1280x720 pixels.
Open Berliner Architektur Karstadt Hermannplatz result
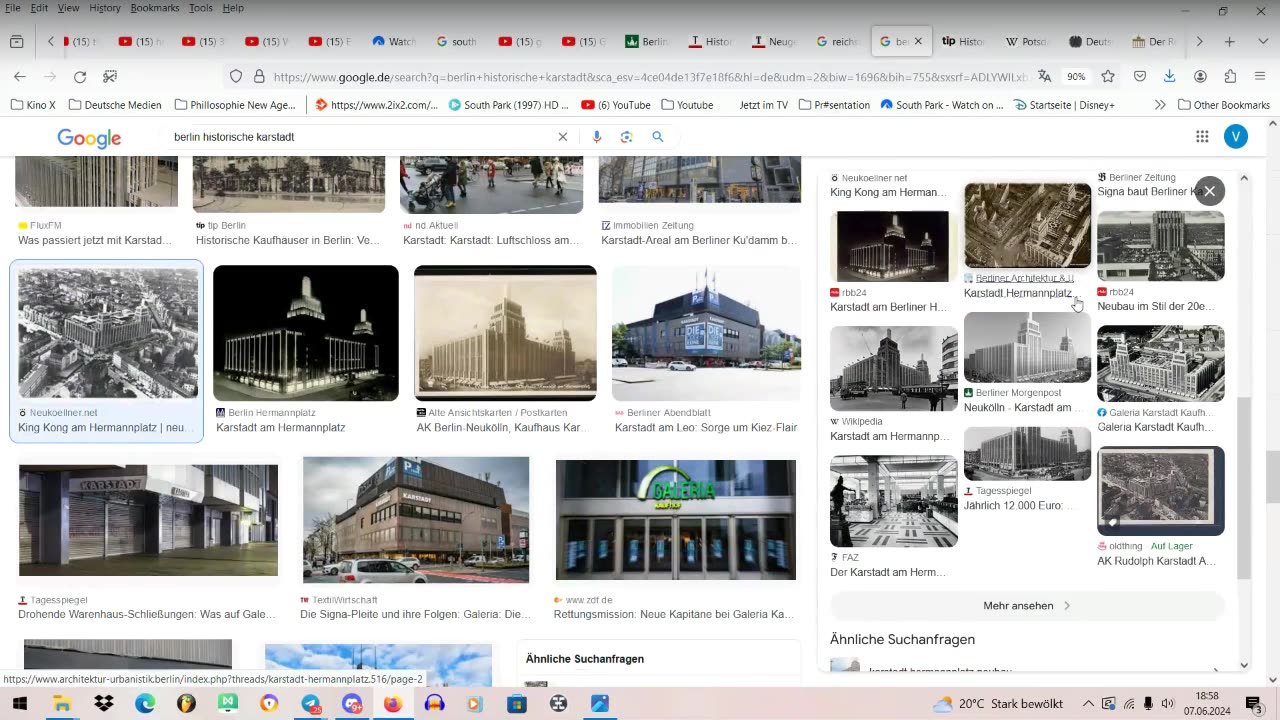[1027, 225]
